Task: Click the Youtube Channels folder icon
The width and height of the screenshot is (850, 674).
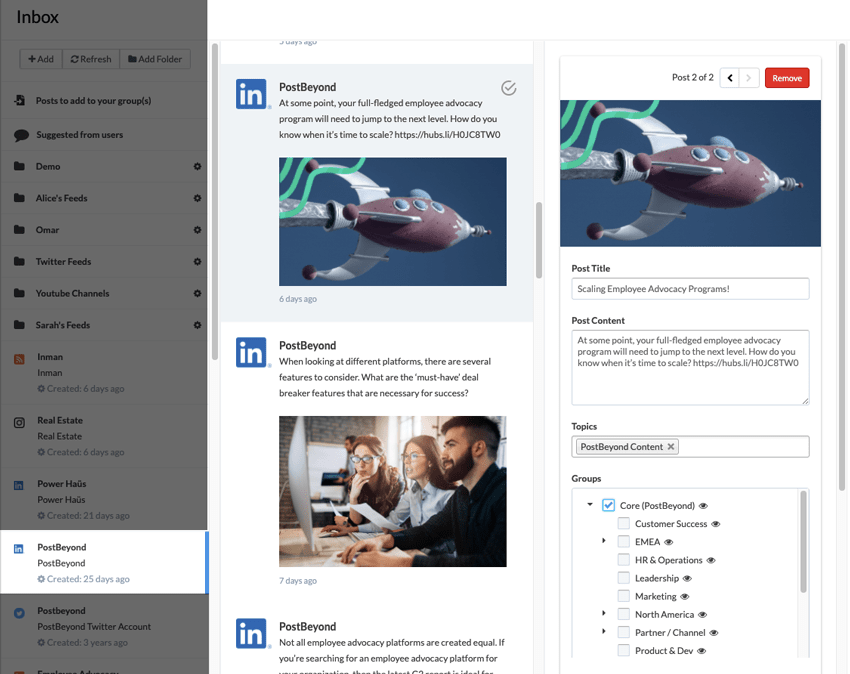Action: point(20,293)
